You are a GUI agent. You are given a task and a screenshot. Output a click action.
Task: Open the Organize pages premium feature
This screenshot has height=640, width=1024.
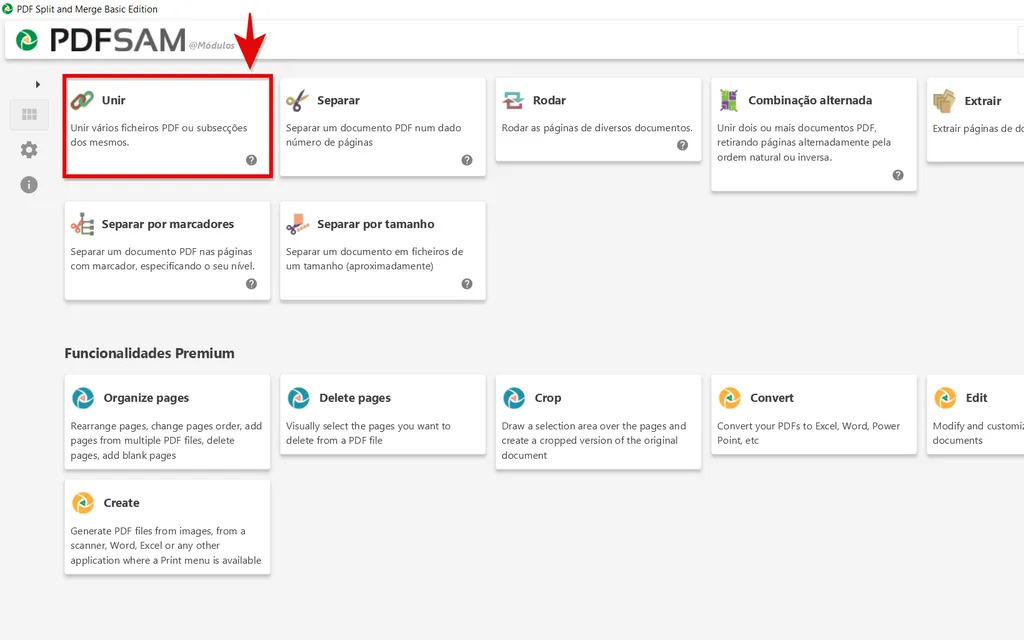[x=167, y=422]
